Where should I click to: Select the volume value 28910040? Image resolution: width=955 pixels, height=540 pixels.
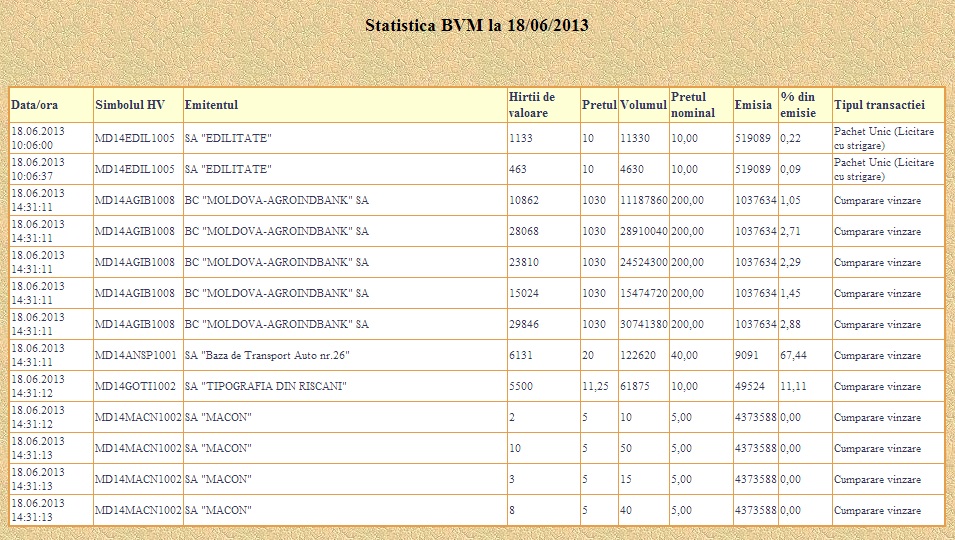coord(644,231)
